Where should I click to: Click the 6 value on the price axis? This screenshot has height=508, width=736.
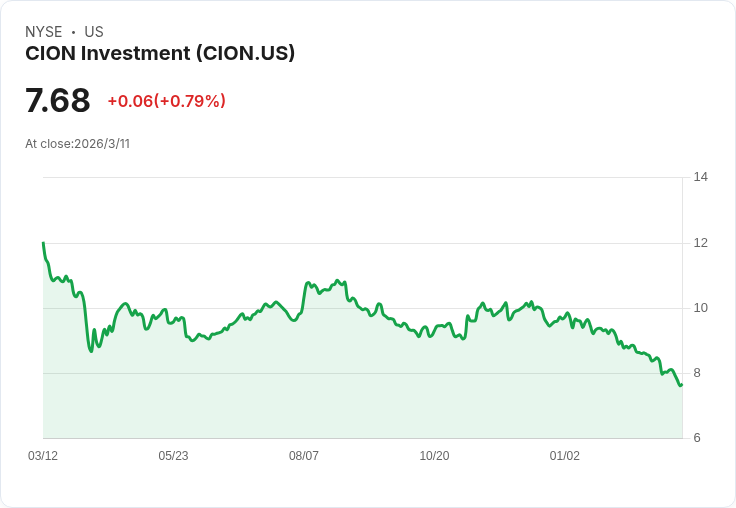(x=697, y=438)
